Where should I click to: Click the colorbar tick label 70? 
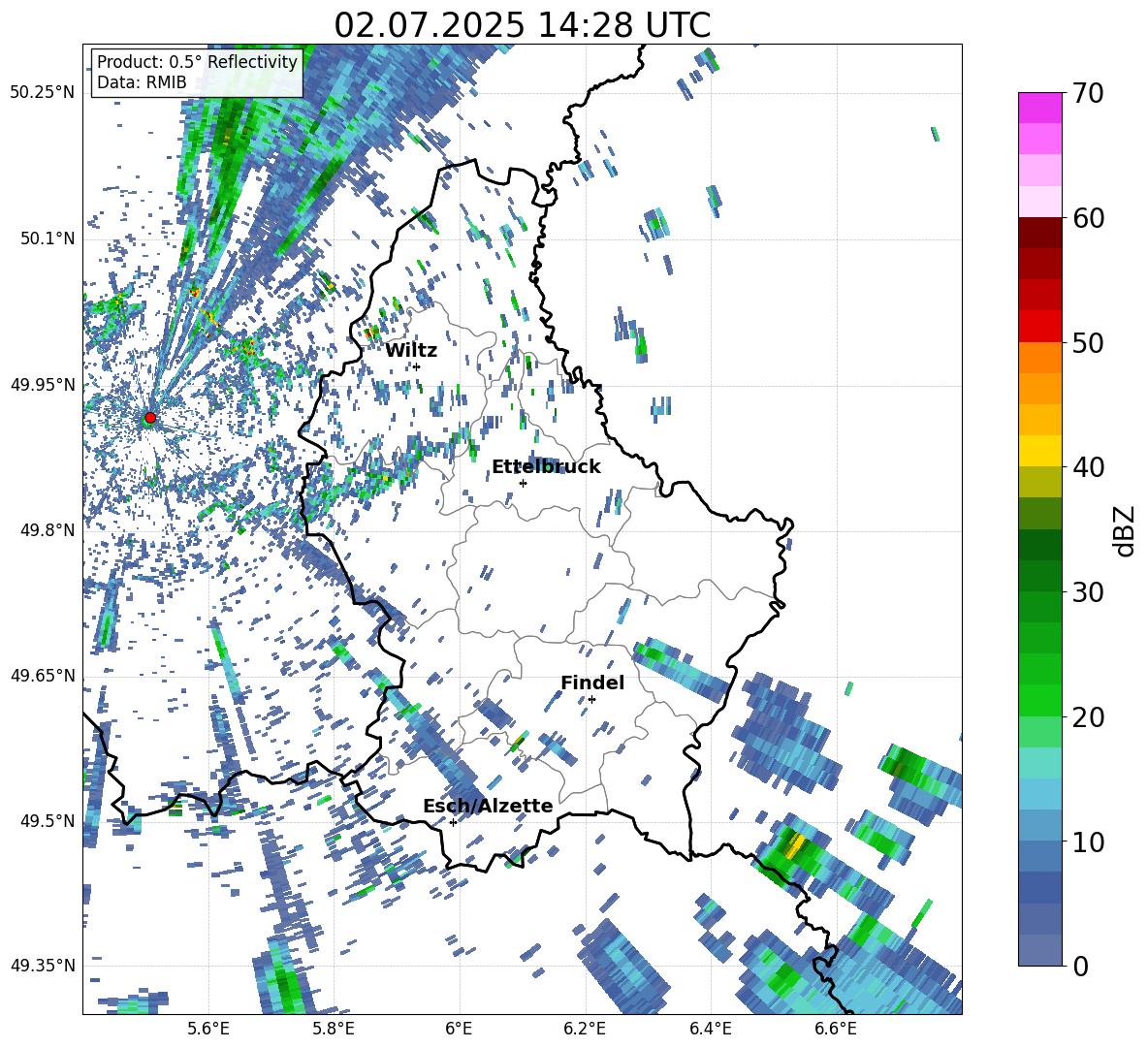1088,94
